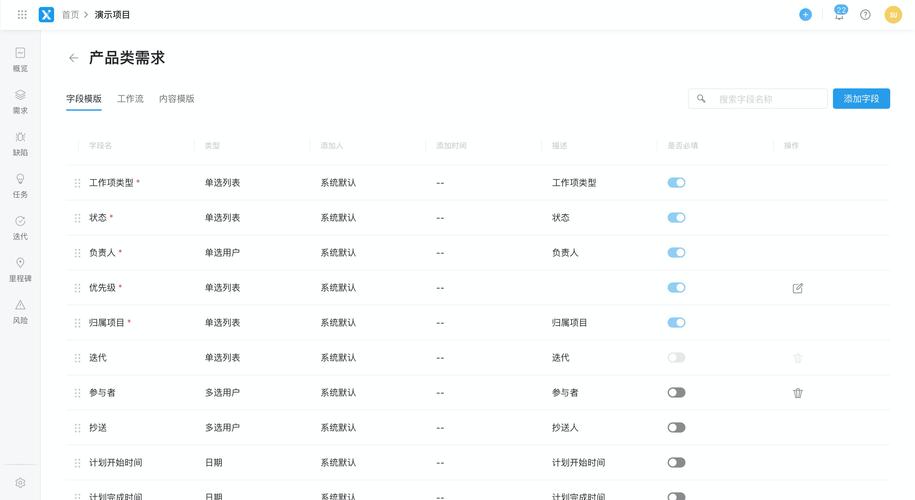Click the 添加人 column header
This screenshot has width=915, height=500.
click(x=331, y=145)
